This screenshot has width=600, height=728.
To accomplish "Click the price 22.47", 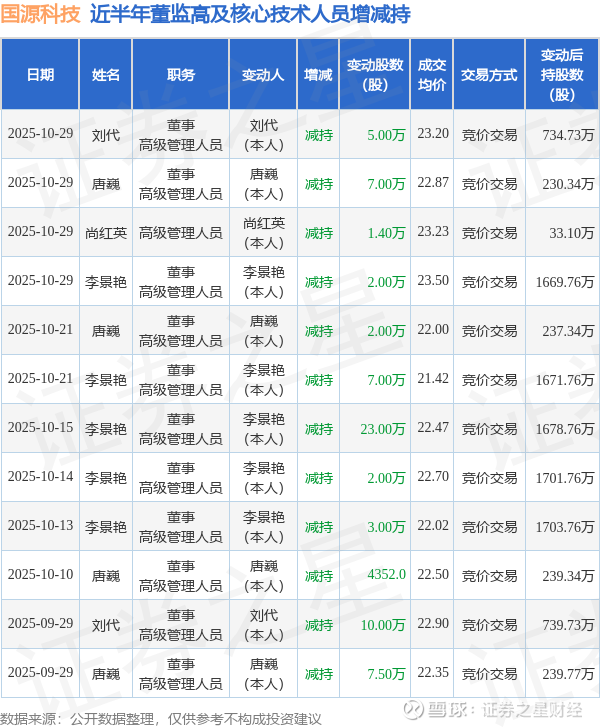I will pos(433,427).
